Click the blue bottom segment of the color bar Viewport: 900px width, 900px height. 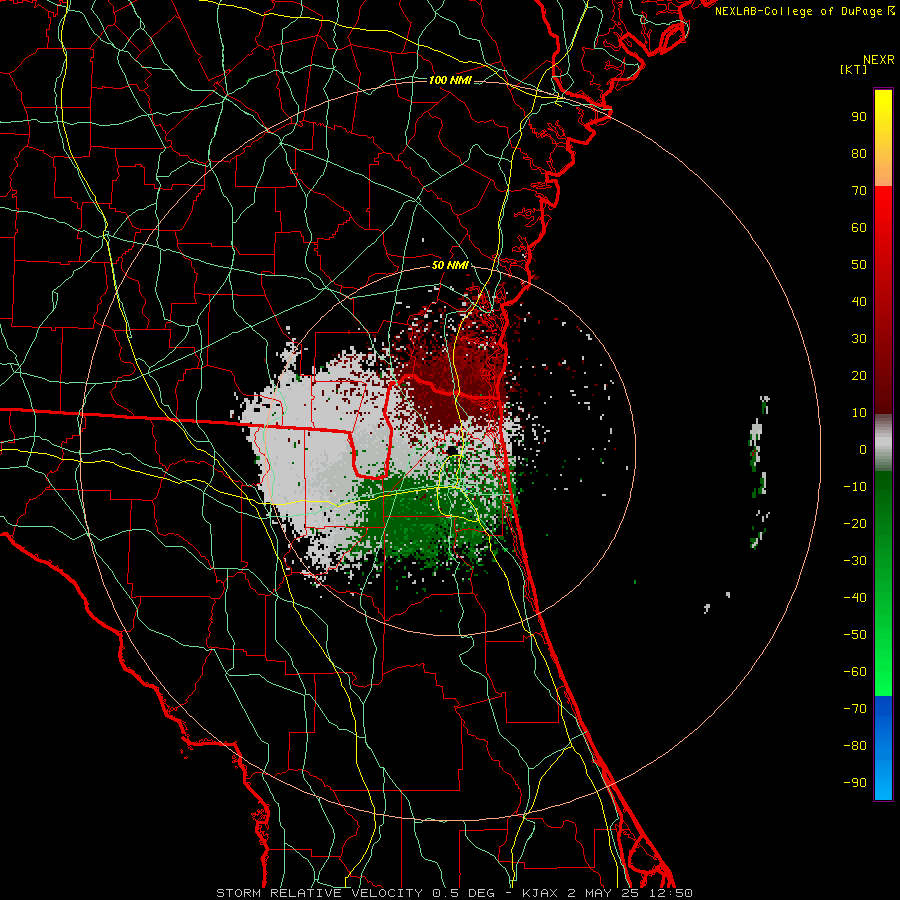(883, 748)
